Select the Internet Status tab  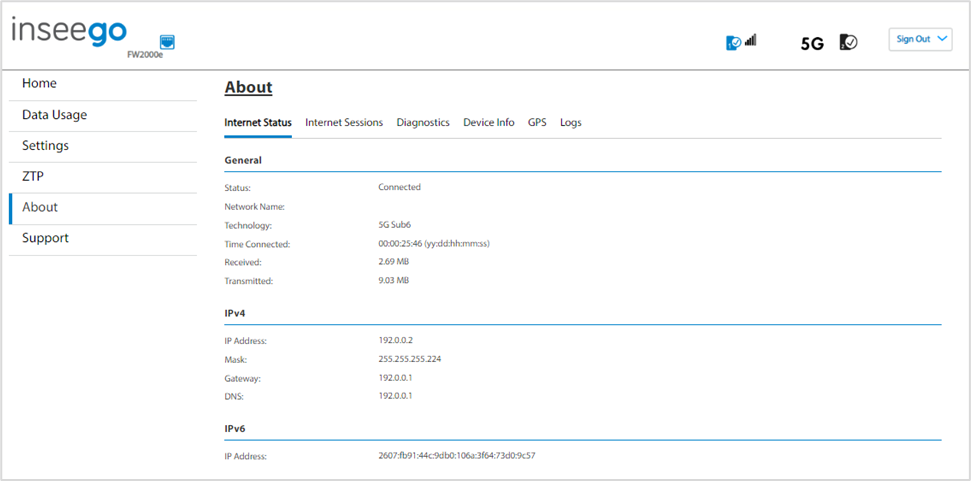258,123
